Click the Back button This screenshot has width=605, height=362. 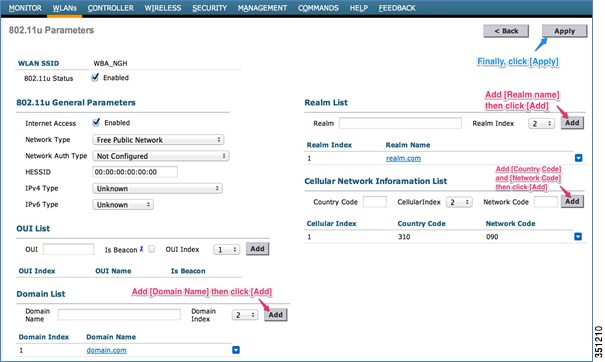coord(506,31)
